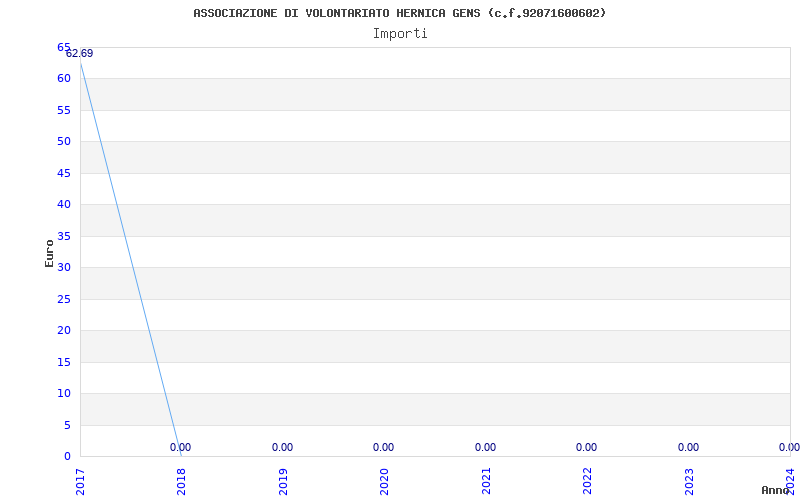Click the 0.00 value above 2022
The width and height of the screenshot is (800, 500).
click(x=586, y=447)
